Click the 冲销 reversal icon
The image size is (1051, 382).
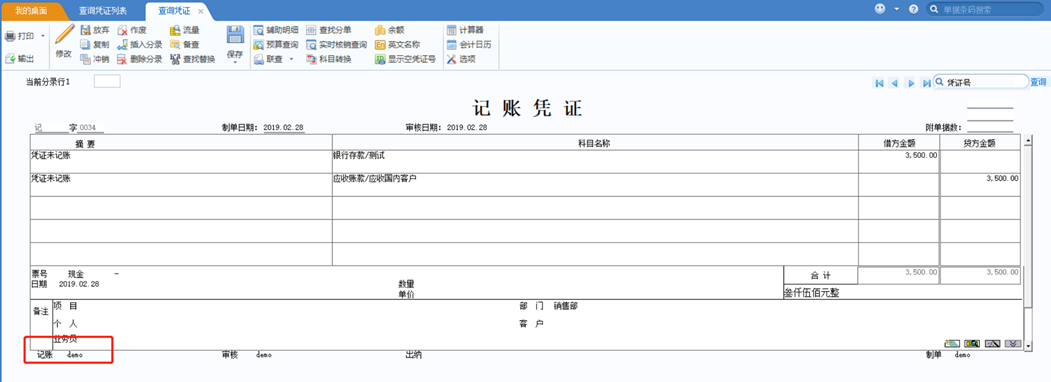coord(85,59)
